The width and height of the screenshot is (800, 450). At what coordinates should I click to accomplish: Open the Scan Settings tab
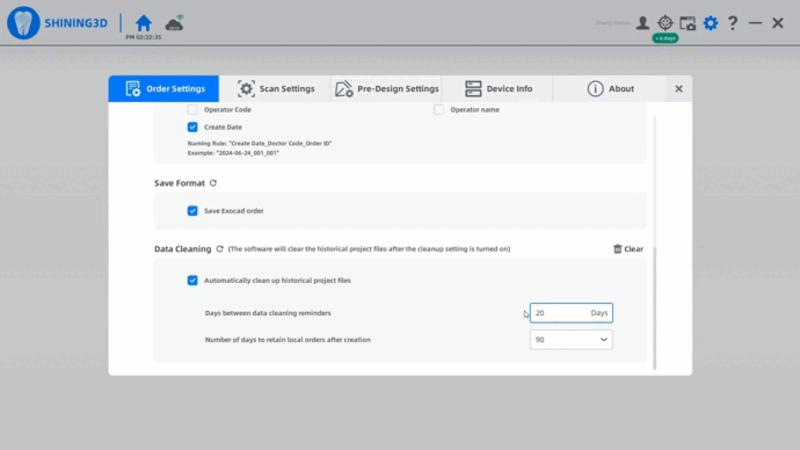pyautogui.click(x=276, y=89)
